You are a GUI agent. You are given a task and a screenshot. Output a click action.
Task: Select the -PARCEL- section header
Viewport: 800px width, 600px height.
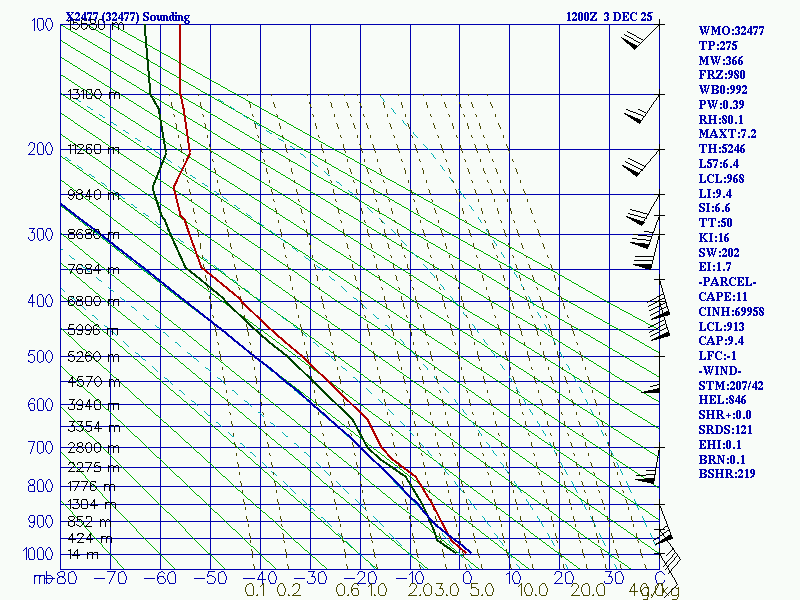[x=727, y=282]
